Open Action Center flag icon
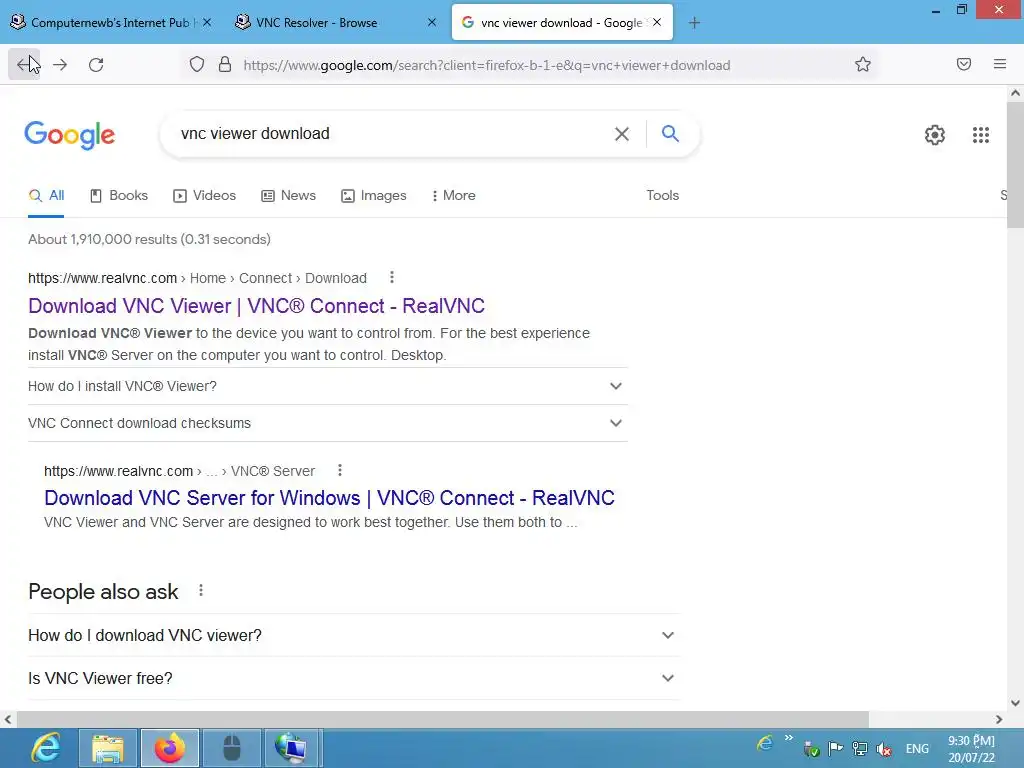The height and width of the screenshot is (768, 1024). [835, 748]
